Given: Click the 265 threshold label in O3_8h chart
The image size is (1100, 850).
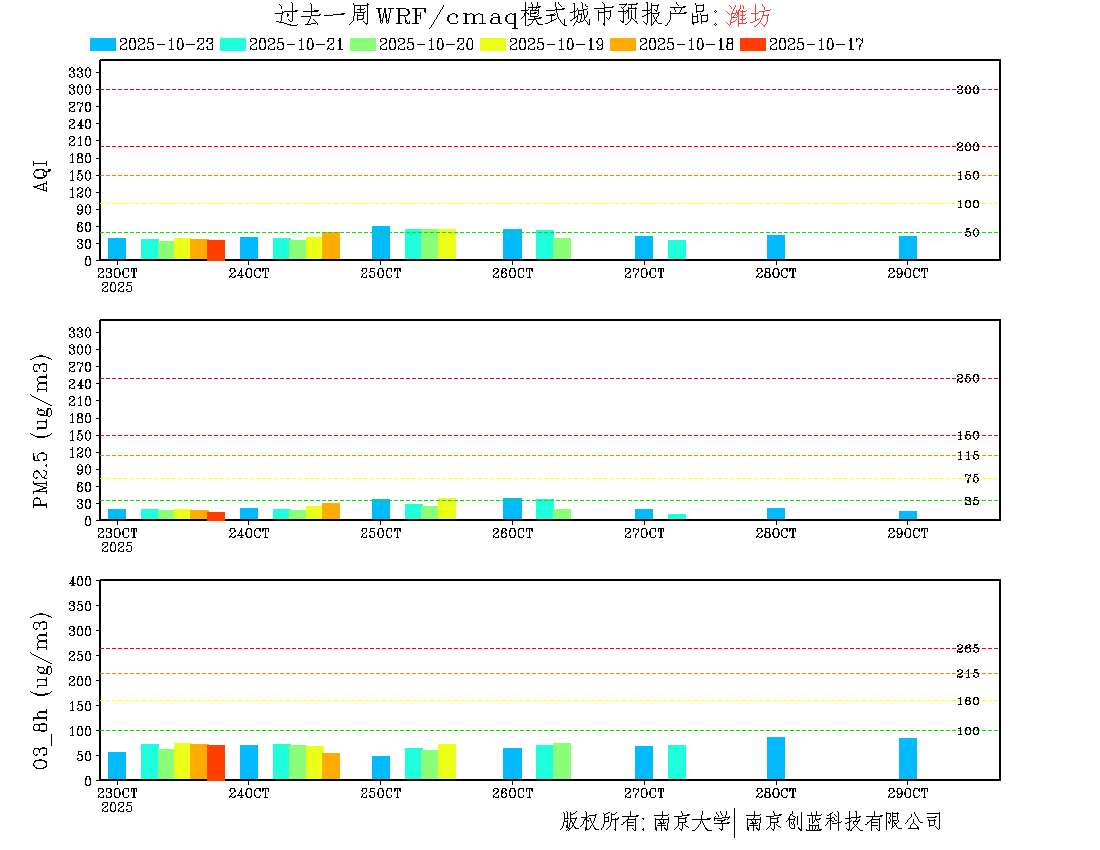Looking at the screenshot, I should [x=967, y=649].
